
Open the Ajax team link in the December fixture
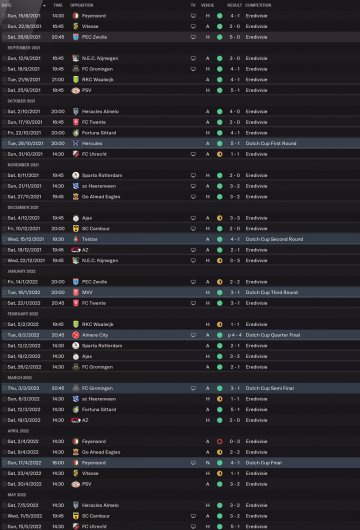point(87,218)
